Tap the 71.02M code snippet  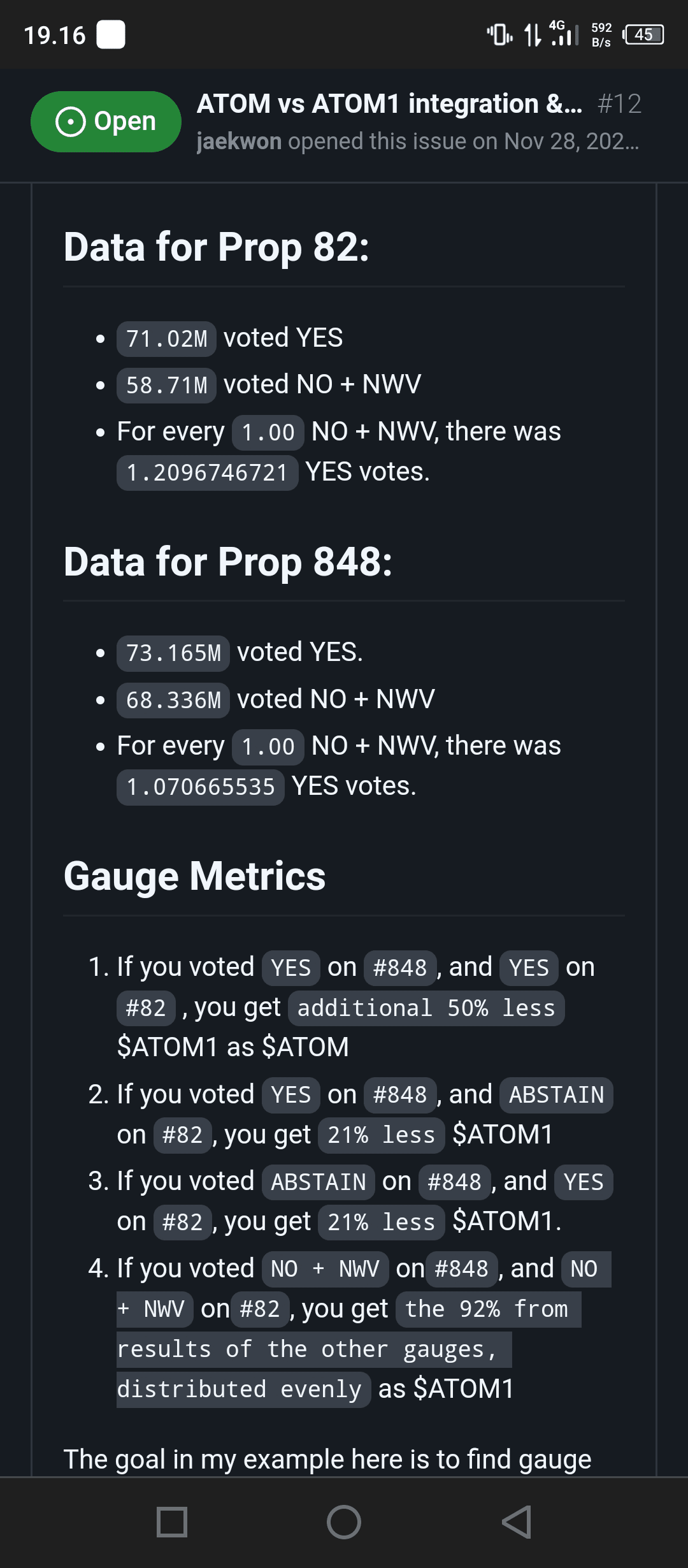click(x=166, y=338)
